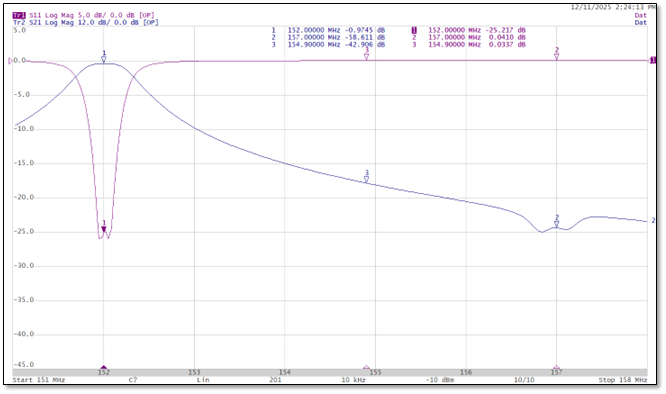This screenshot has width=666, height=394.
Task: Click marker 2 triangle on the S11 trace
Action: pos(556,56)
